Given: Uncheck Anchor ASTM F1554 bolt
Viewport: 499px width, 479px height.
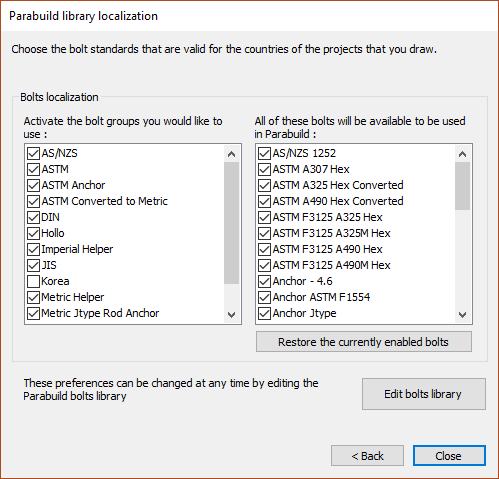Looking at the screenshot, I should click(264, 297).
